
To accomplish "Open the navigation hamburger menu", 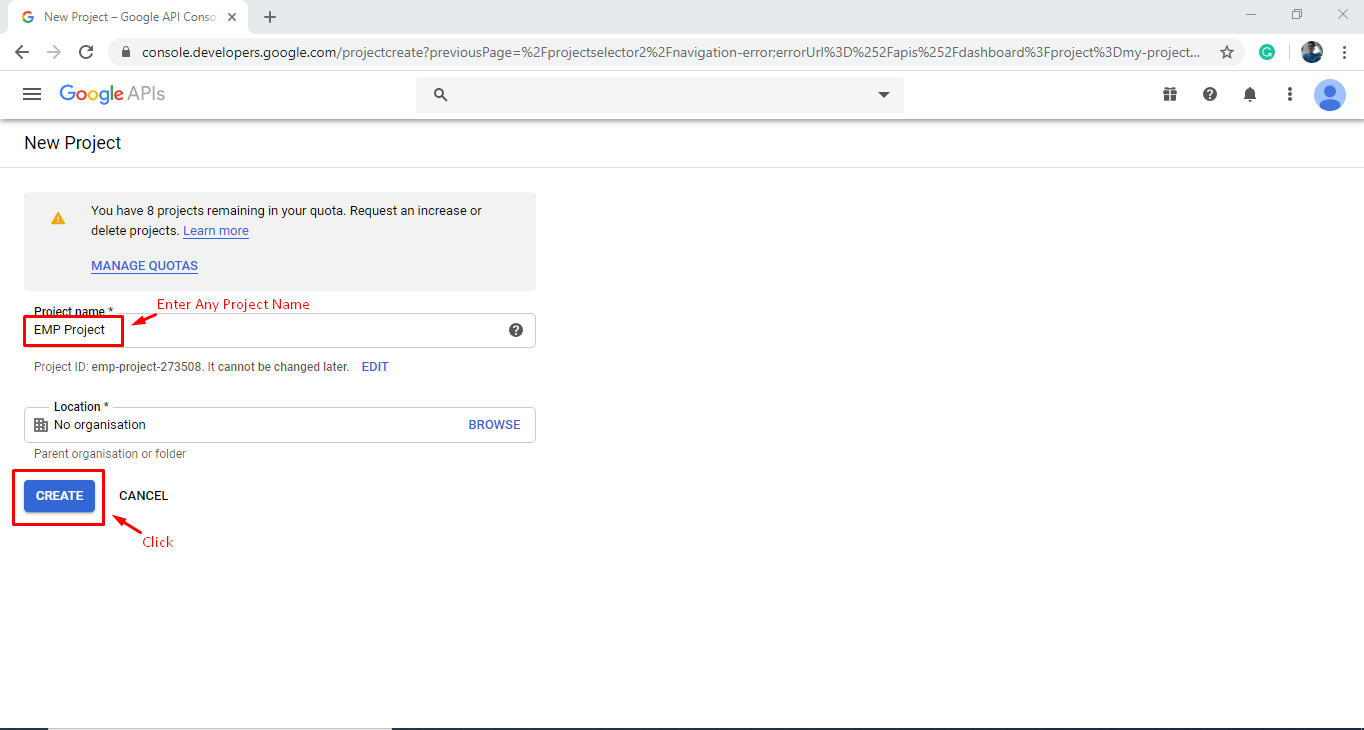I will tap(31, 94).
